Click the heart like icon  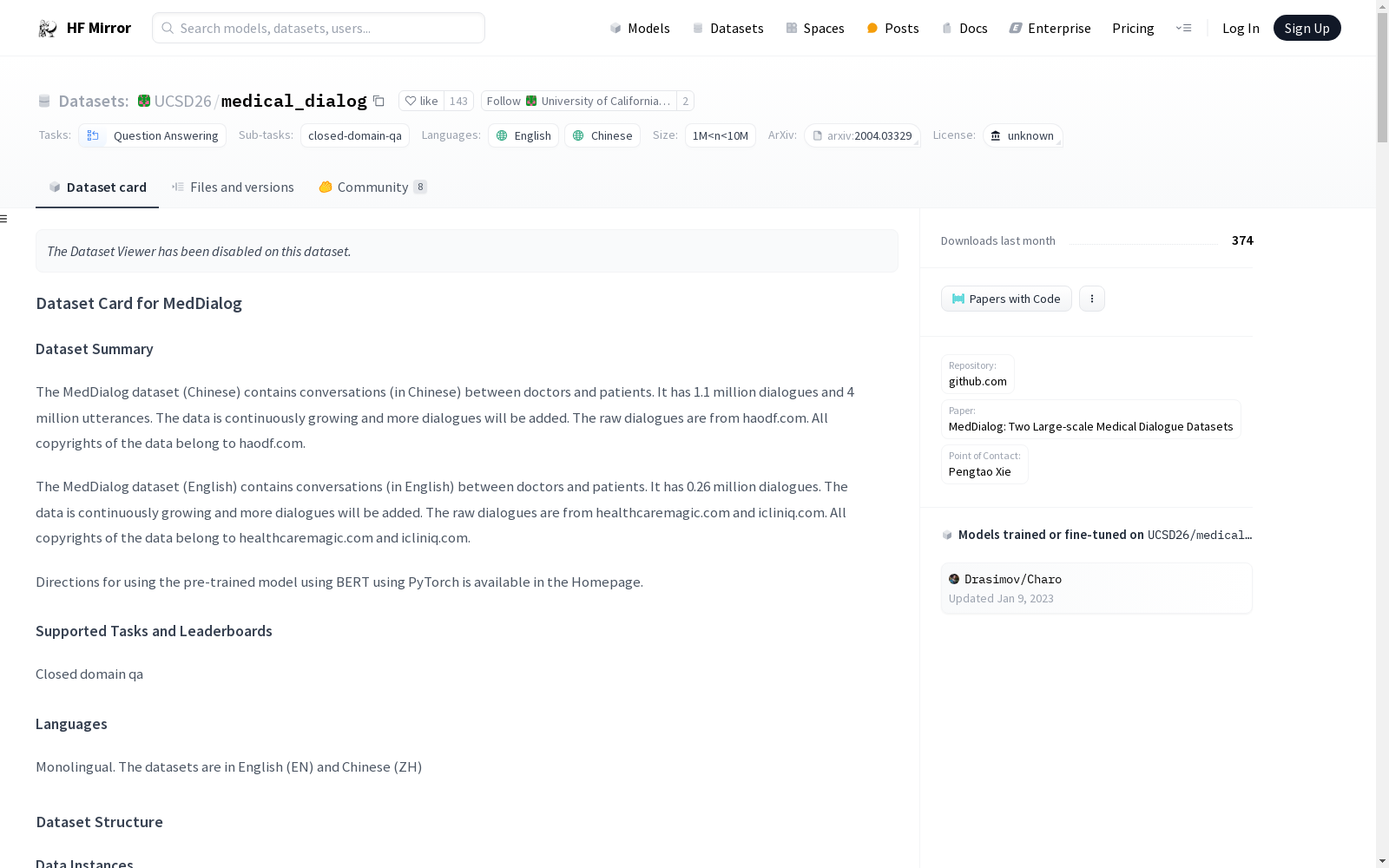point(411,101)
